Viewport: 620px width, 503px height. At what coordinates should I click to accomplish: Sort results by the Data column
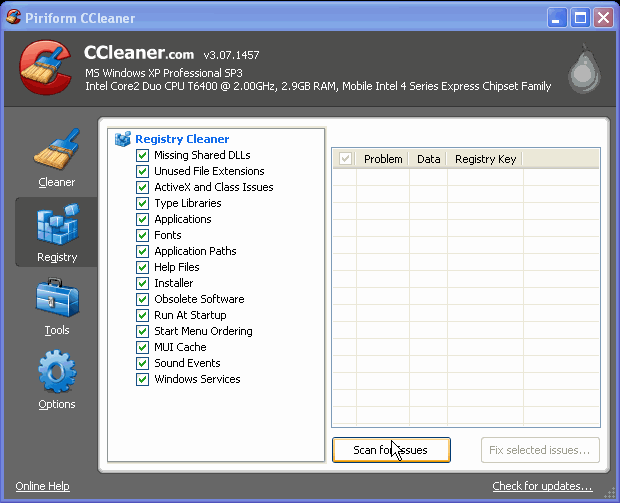click(x=429, y=159)
